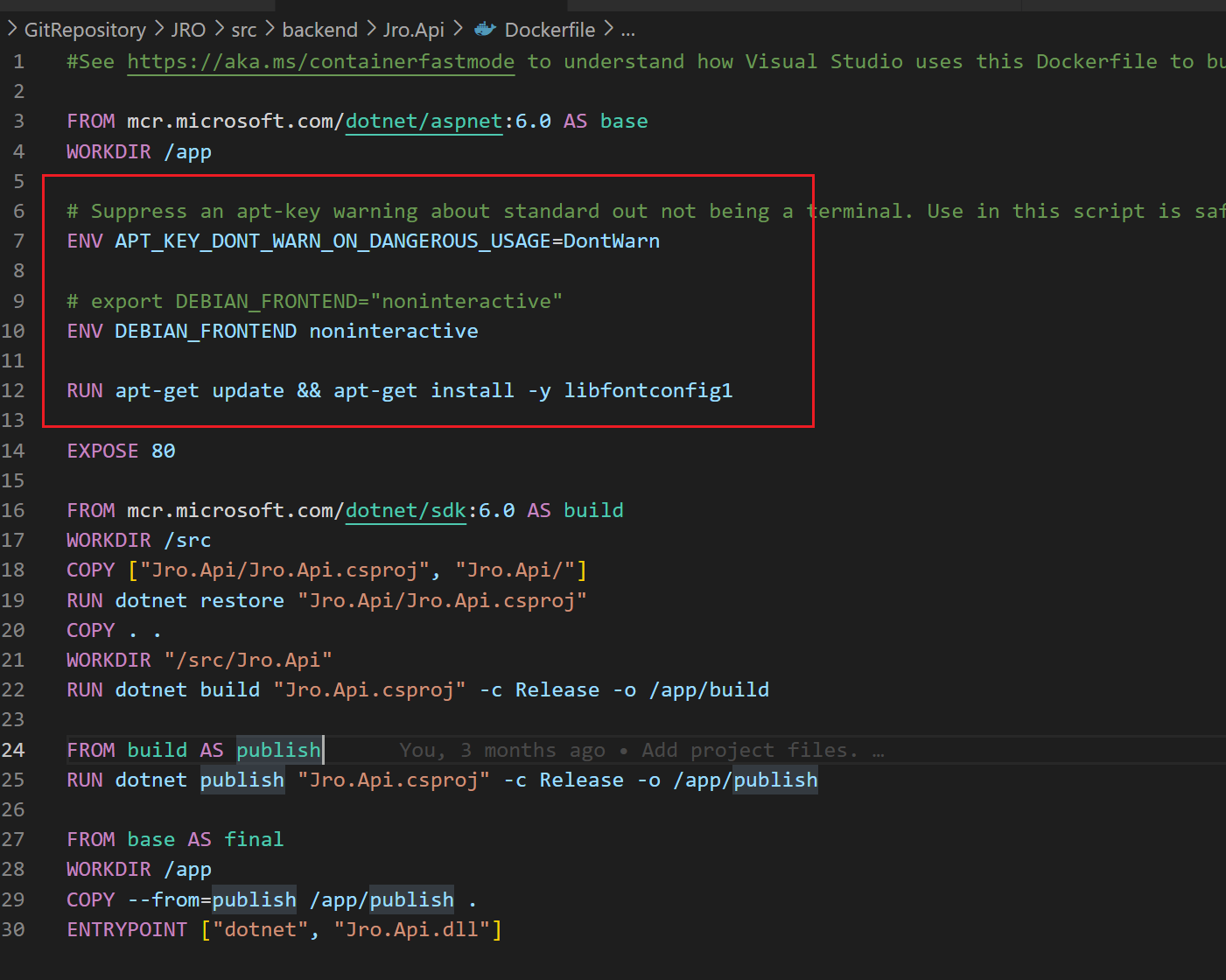Click the chevron before GitRepository

coord(11,29)
